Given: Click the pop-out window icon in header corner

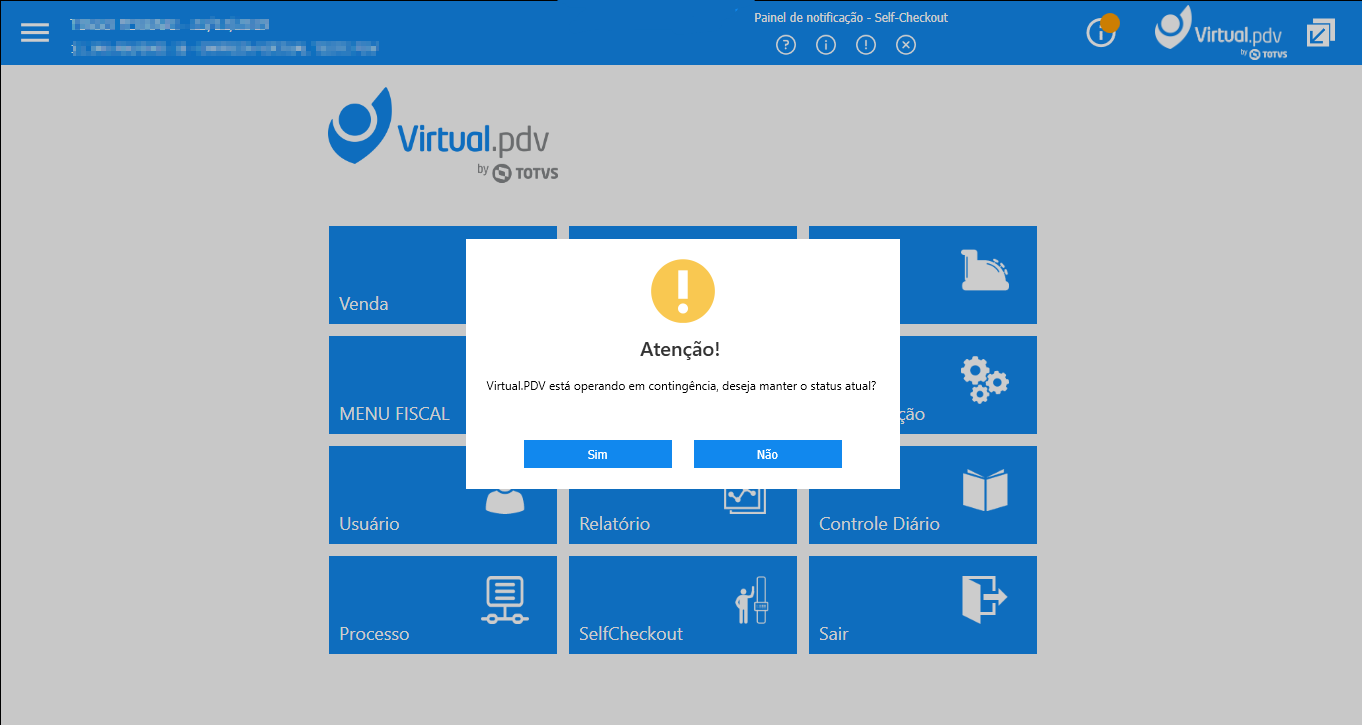Looking at the screenshot, I should 1321,32.
